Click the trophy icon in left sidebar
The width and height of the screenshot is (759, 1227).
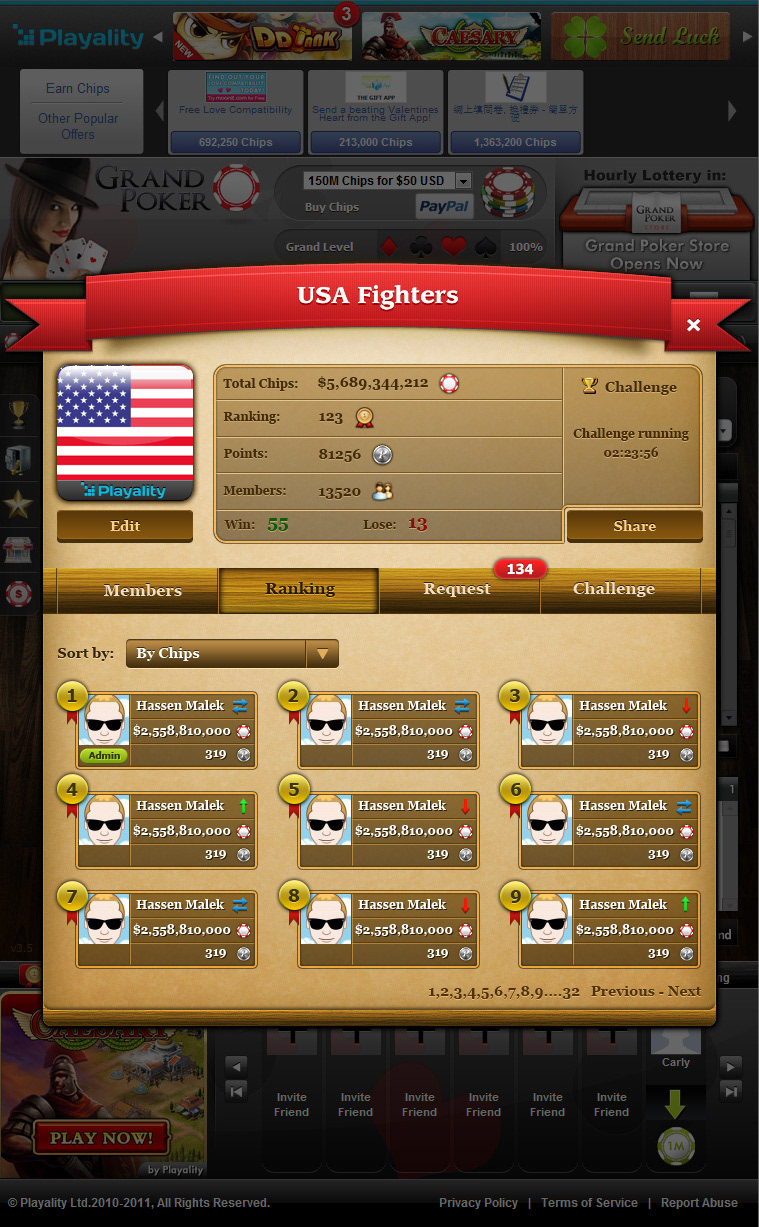point(18,413)
